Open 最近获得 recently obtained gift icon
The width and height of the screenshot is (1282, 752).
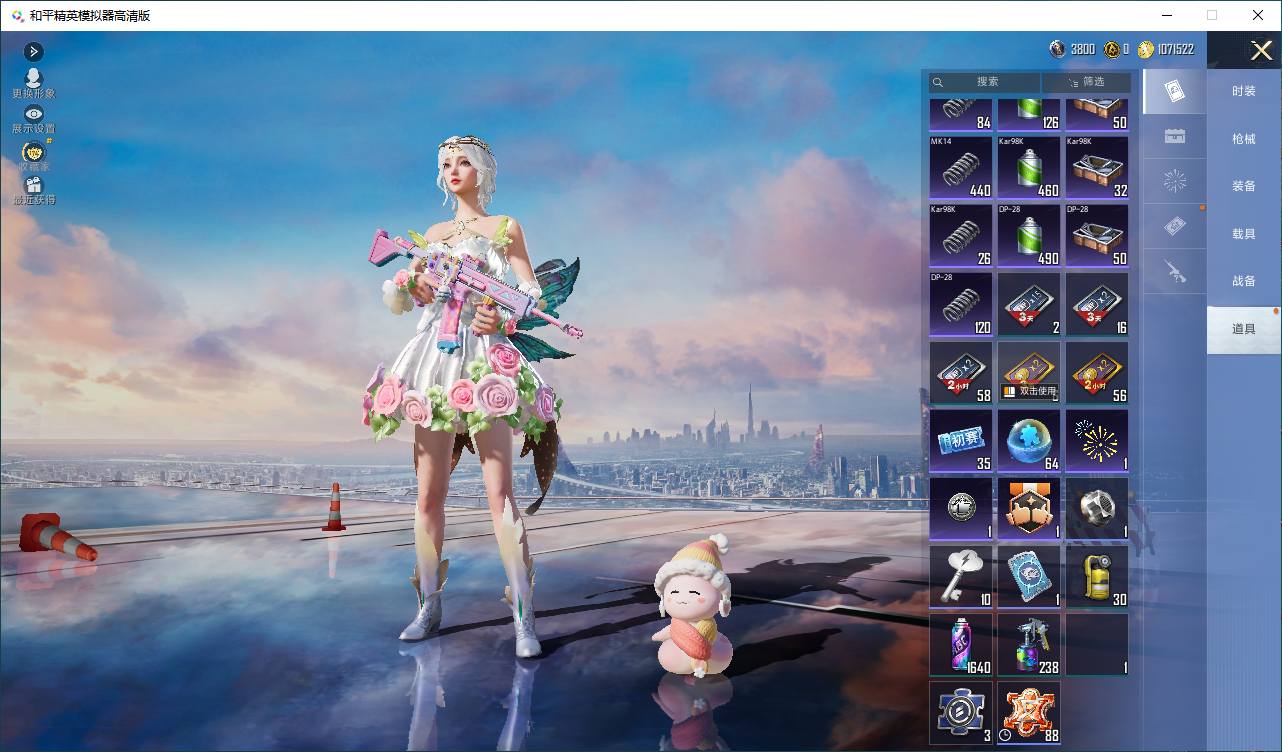tap(33, 190)
